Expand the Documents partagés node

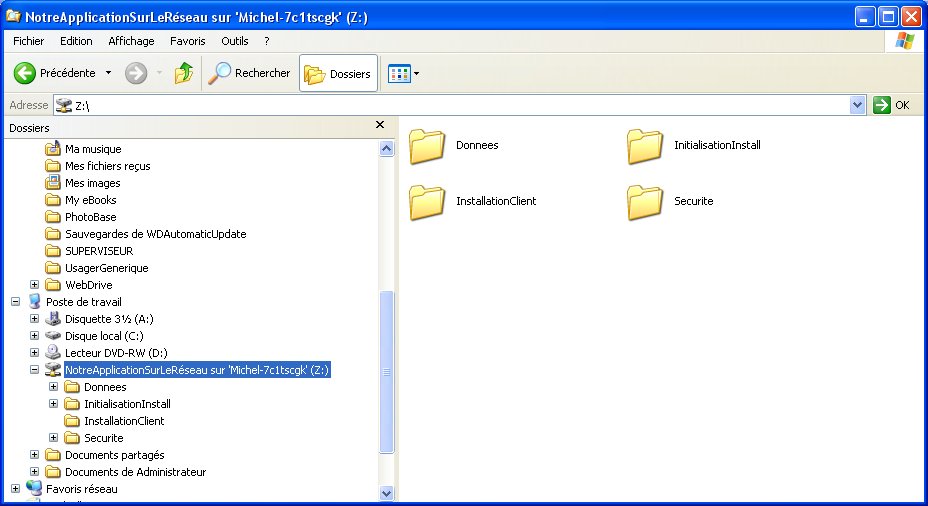coord(34,455)
